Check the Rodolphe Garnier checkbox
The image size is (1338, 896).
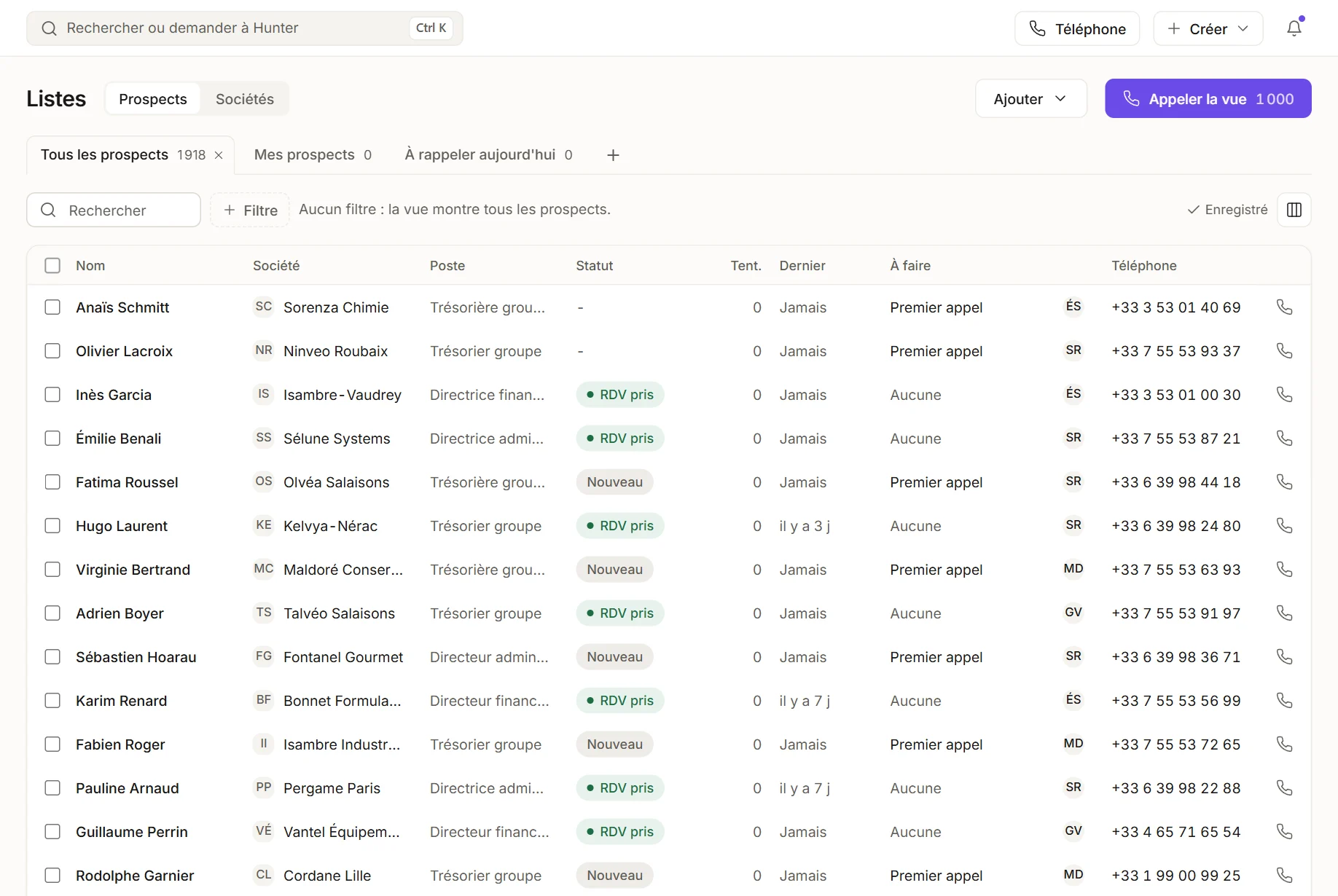[x=52, y=876]
